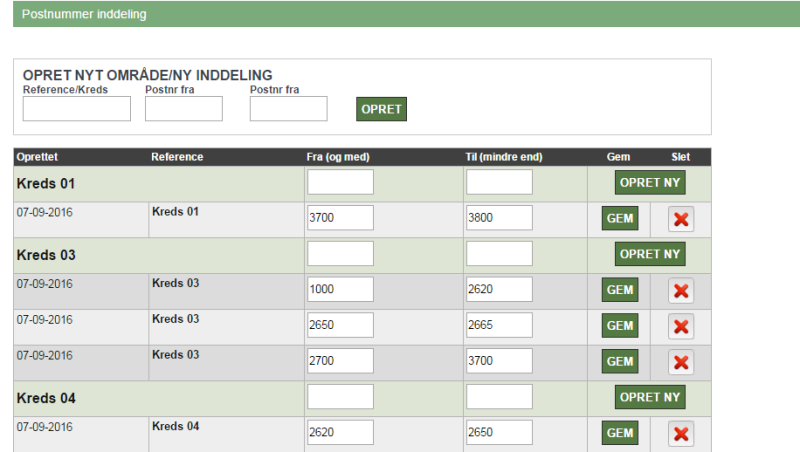
Task: Delete the Kreds 04 row starting 2620
Action: [681, 434]
